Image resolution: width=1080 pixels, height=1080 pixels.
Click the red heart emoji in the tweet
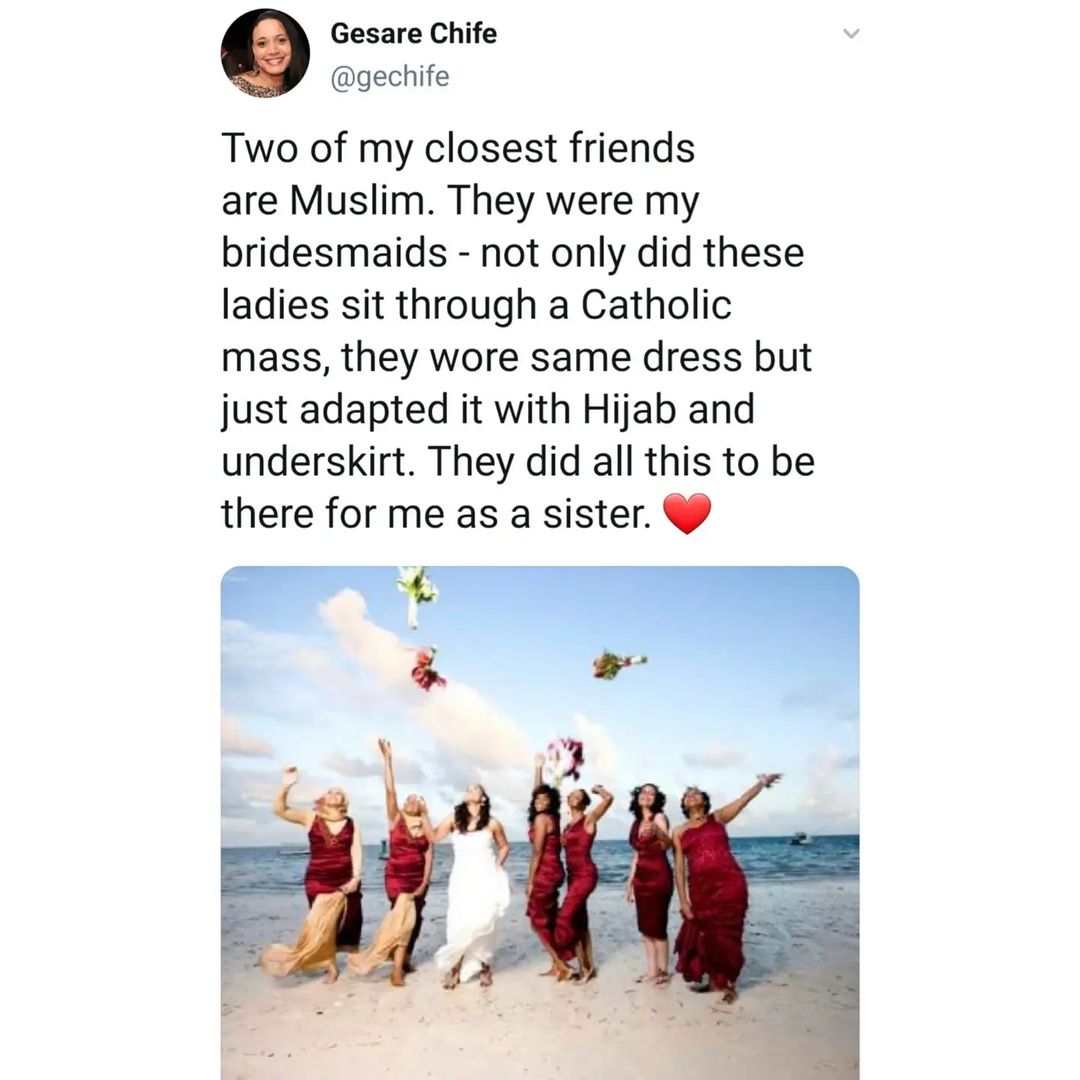point(686,514)
